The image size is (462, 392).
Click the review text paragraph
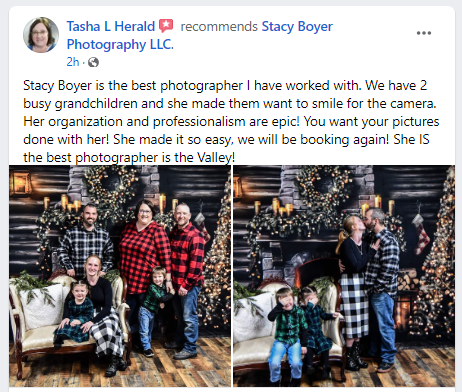point(231,121)
